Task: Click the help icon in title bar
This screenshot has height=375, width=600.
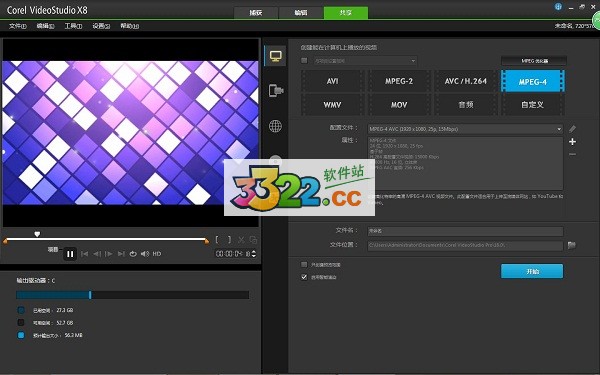Action: tap(558, 7)
